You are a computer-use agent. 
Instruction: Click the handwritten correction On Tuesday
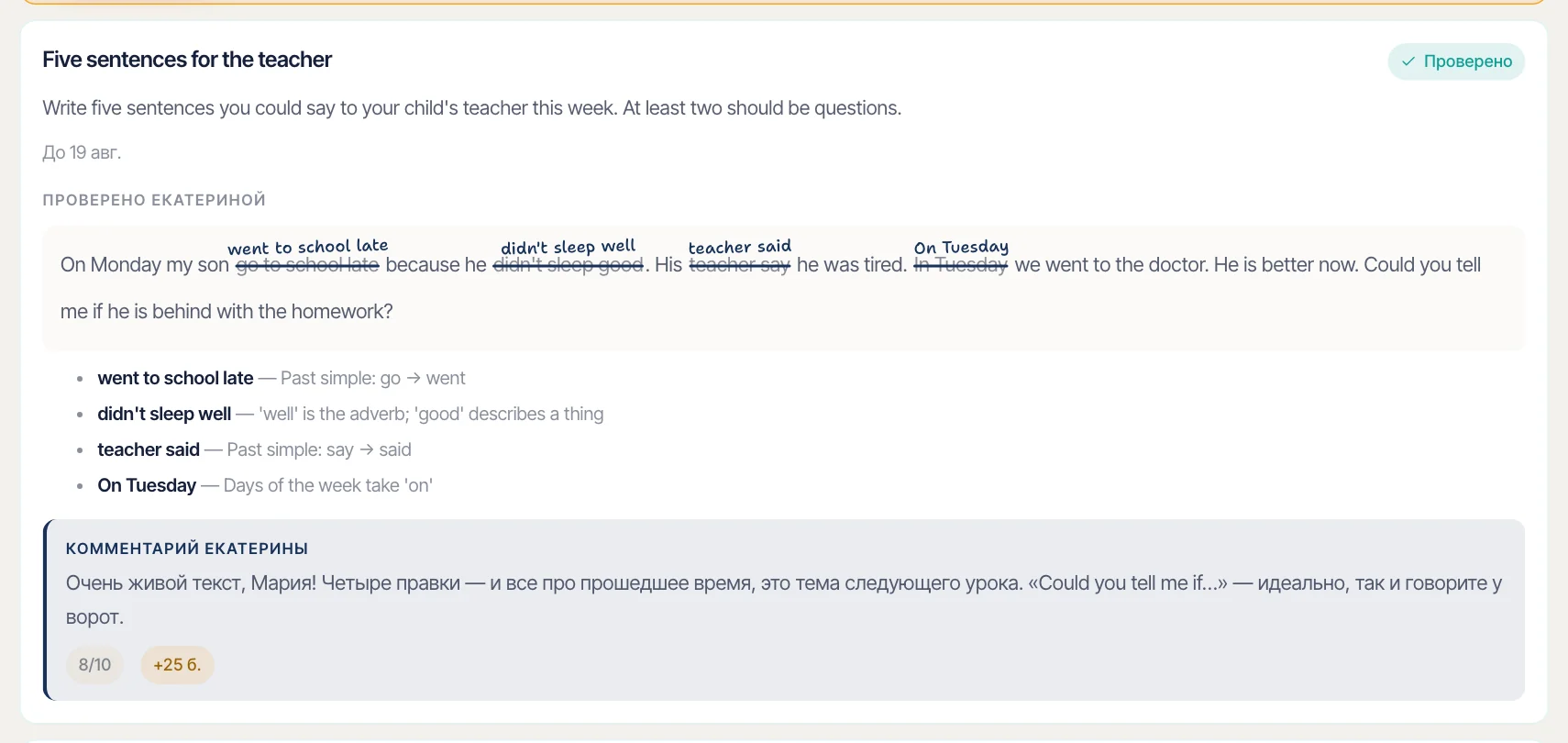[x=961, y=247]
